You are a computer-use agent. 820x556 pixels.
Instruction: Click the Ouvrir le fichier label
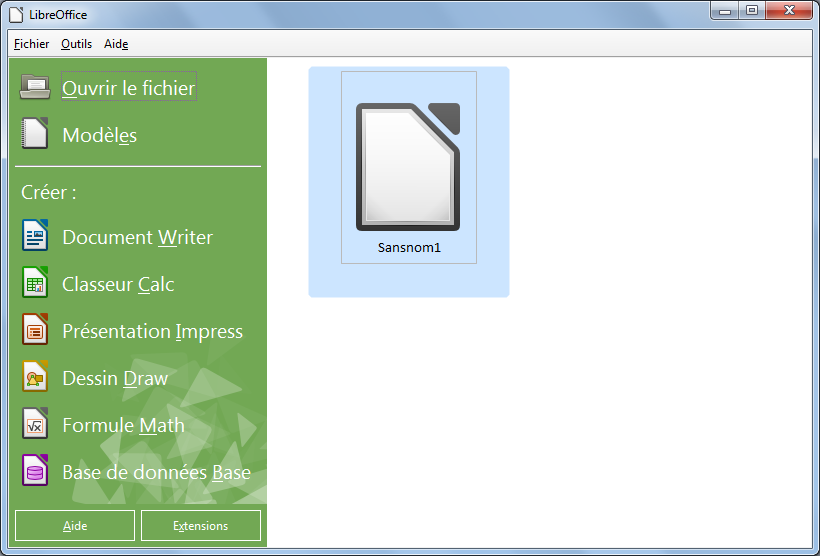click(x=129, y=88)
